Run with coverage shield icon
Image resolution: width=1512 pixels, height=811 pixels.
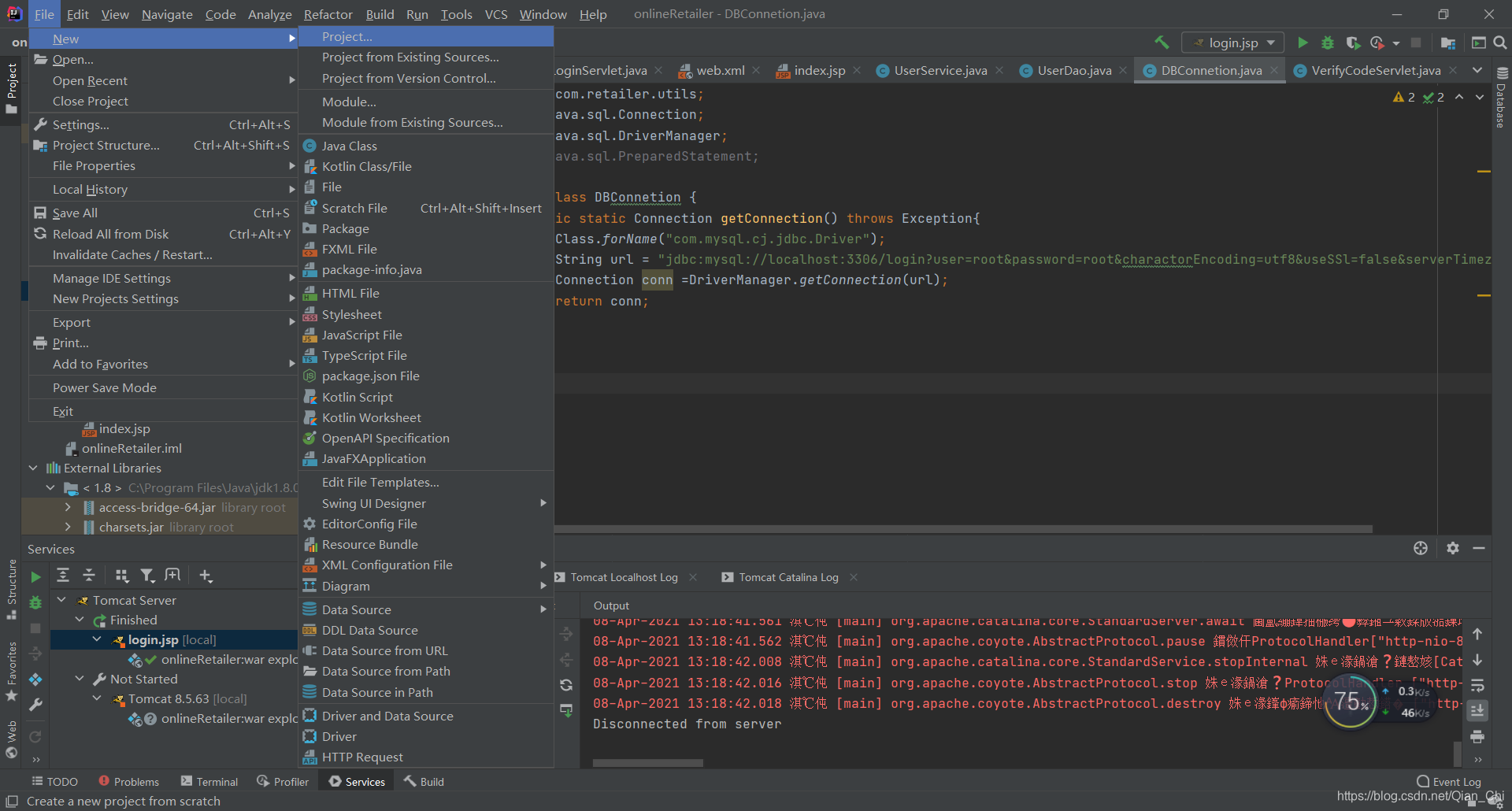1353,43
